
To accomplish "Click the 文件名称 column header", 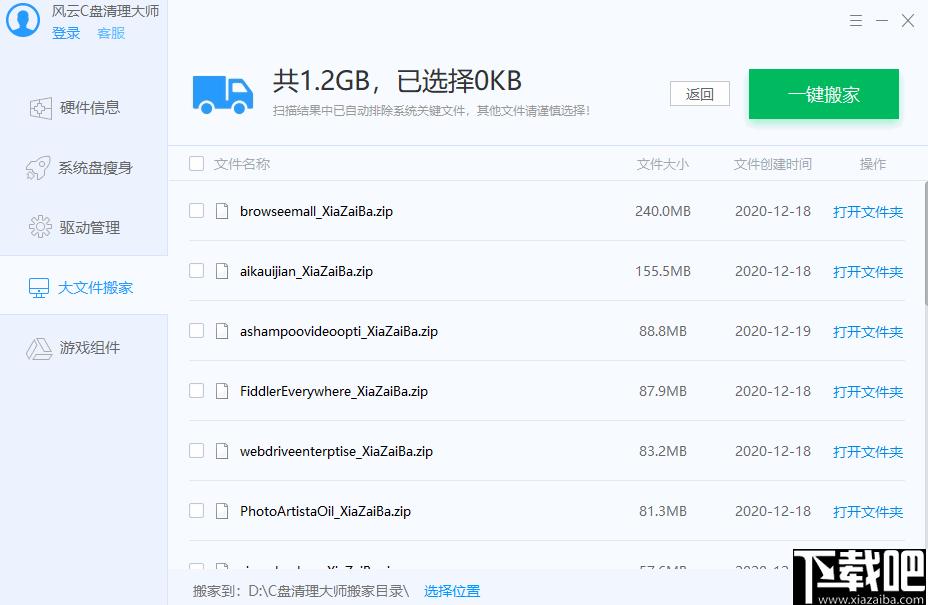I will [242, 164].
